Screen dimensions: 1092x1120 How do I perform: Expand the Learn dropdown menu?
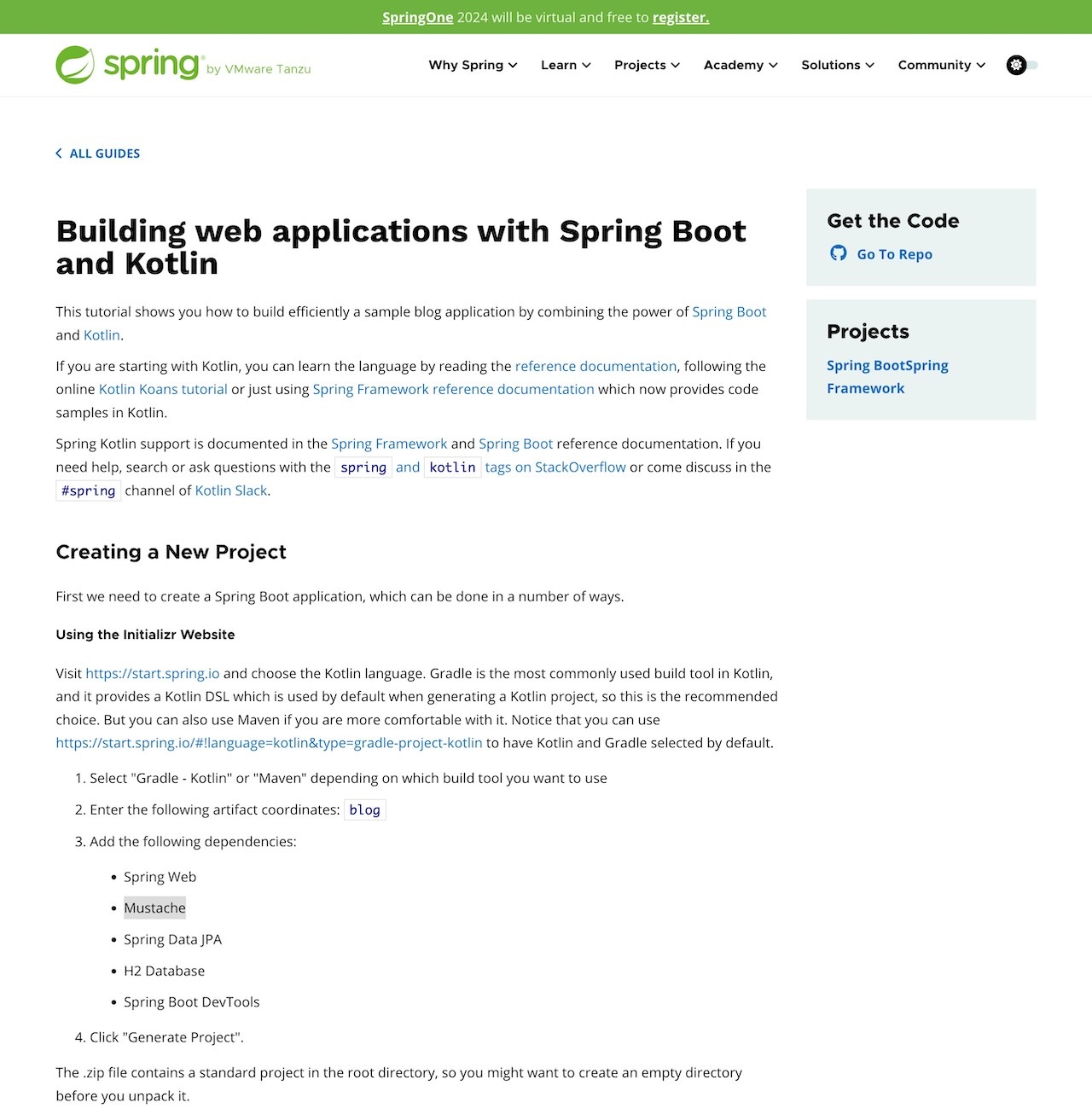[x=566, y=65]
